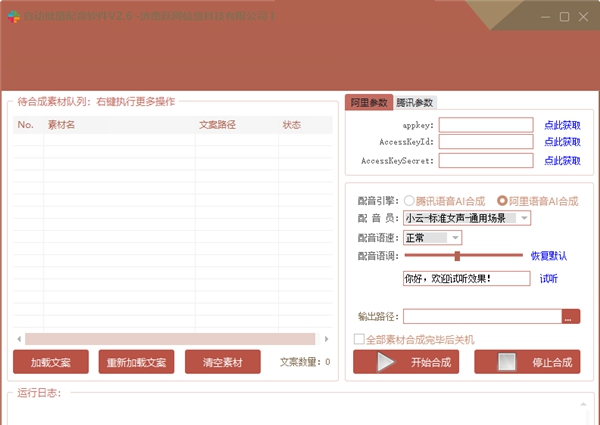
Task: Focus the 输出路径 output path field
Action: [482, 316]
